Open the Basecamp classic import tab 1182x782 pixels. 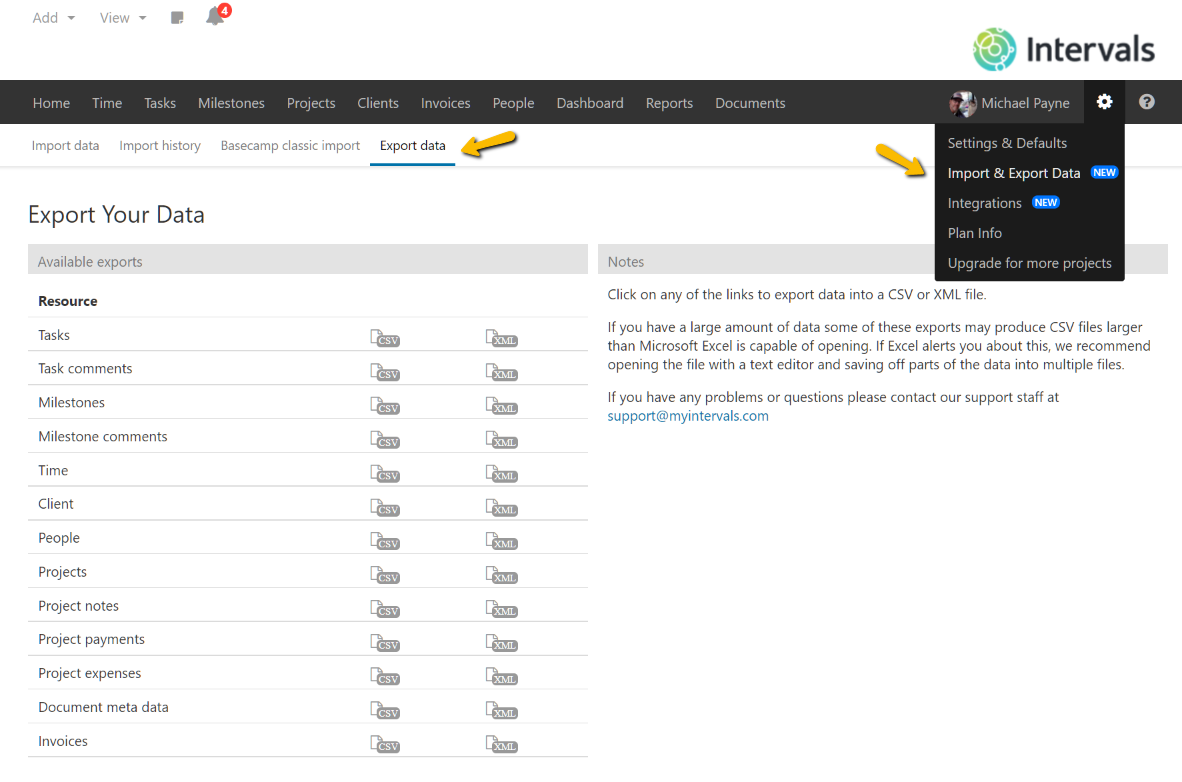[x=290, y=145]
